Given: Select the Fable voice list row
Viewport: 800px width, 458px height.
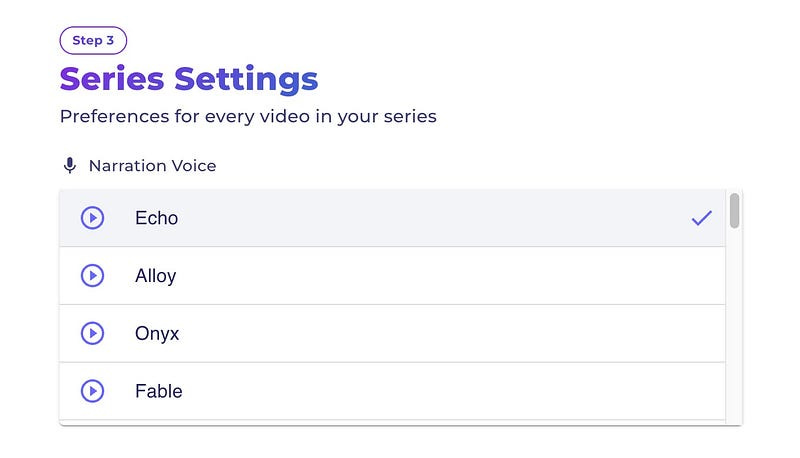Looking at the screenshot, I should click(392, 391).
